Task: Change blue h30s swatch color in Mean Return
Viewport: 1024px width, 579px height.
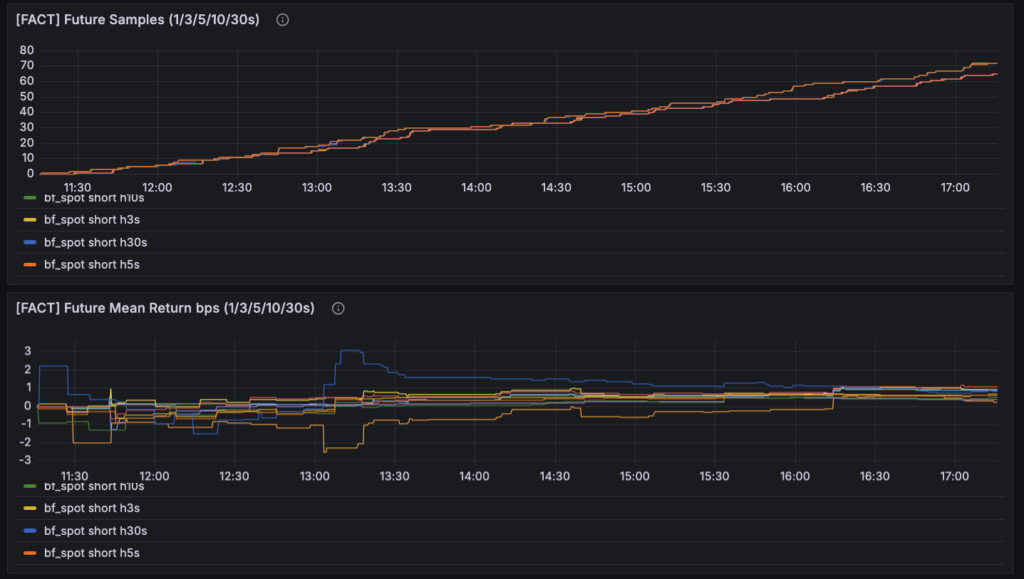Action: click(29, 531)
